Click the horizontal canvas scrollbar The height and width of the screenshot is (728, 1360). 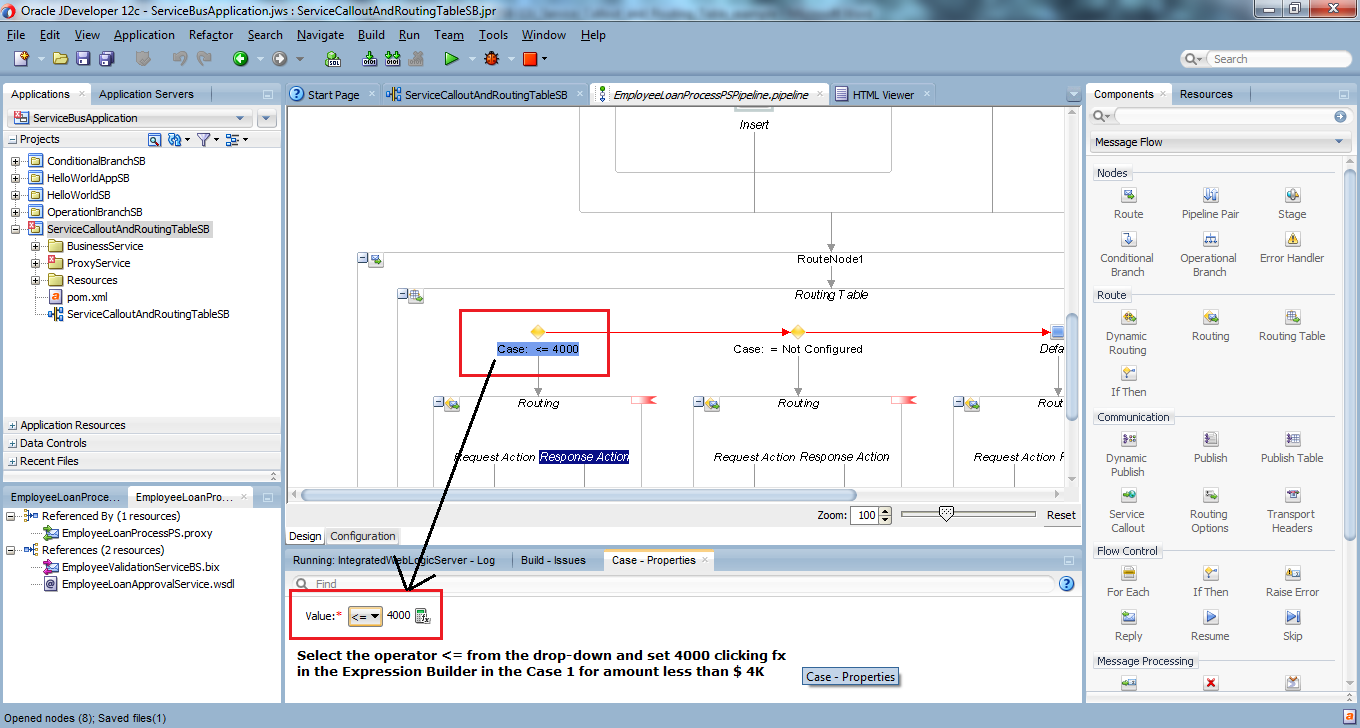(579, 495)
